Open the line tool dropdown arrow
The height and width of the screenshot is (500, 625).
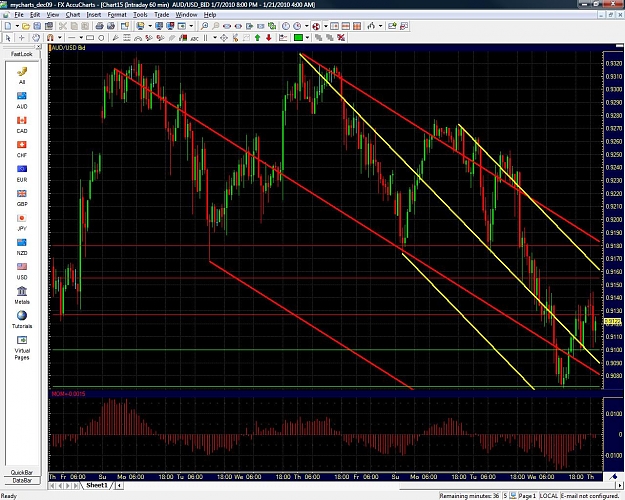point(81,37)
